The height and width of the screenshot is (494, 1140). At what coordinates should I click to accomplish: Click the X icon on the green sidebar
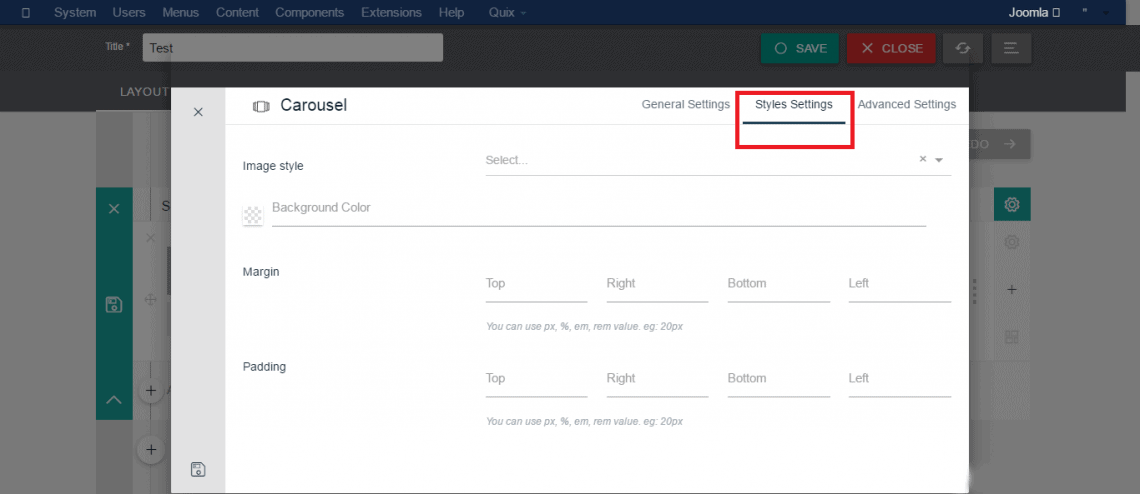click(114, 208)
